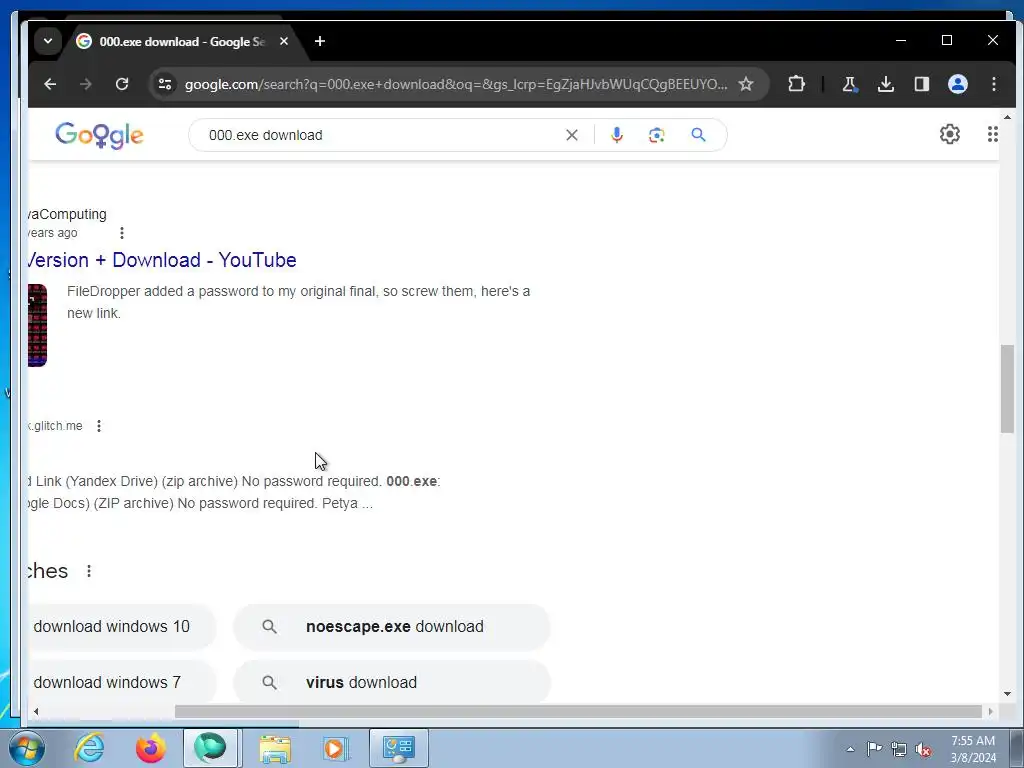The height and width of the screenshot is (768, 1024).
Task: Open the Extensions puzzle icon
Action: 796,84
